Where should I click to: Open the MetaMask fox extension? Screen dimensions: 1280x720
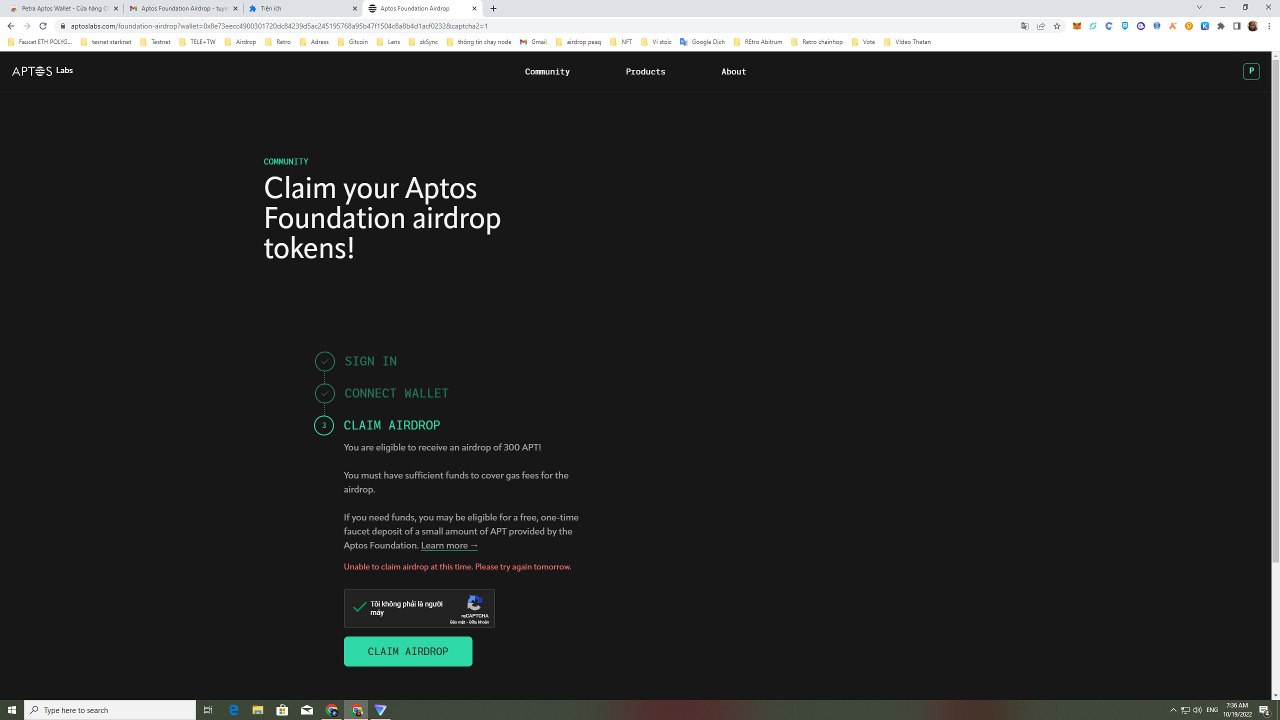1077,26
